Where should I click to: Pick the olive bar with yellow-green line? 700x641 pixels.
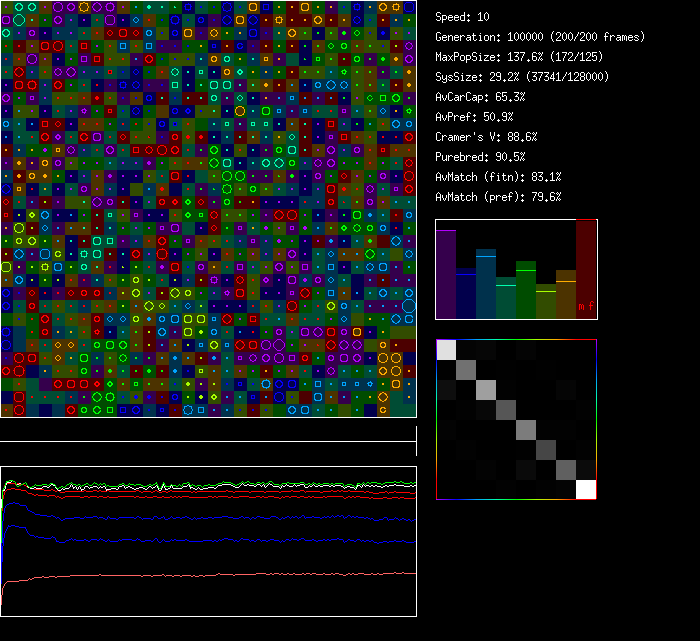tap(546, 303)
